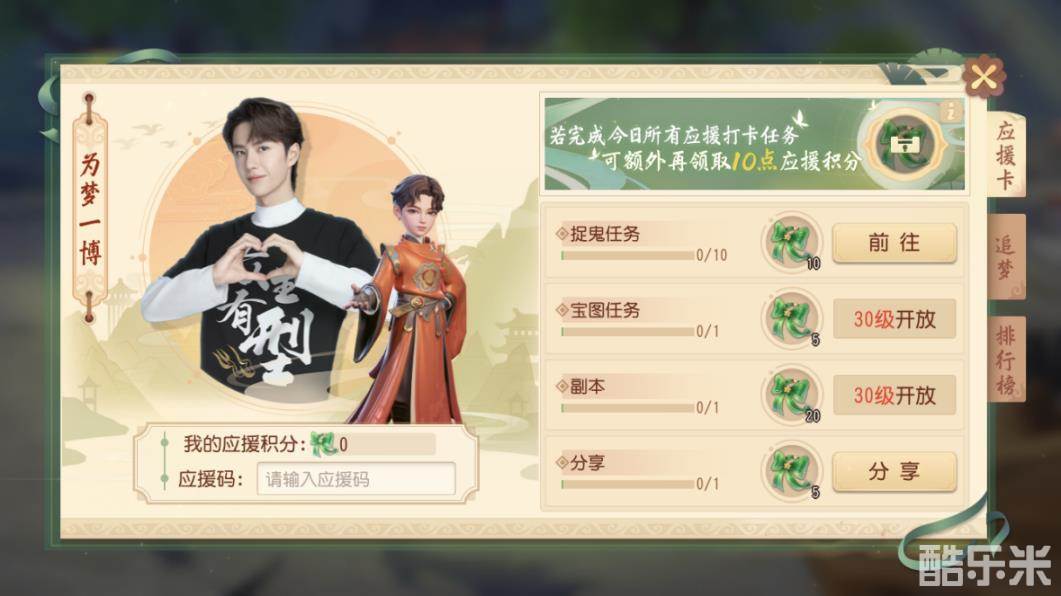Open the 排行榜 tab
Viewport: 1061px width, 596px height.
point(1006,360)
